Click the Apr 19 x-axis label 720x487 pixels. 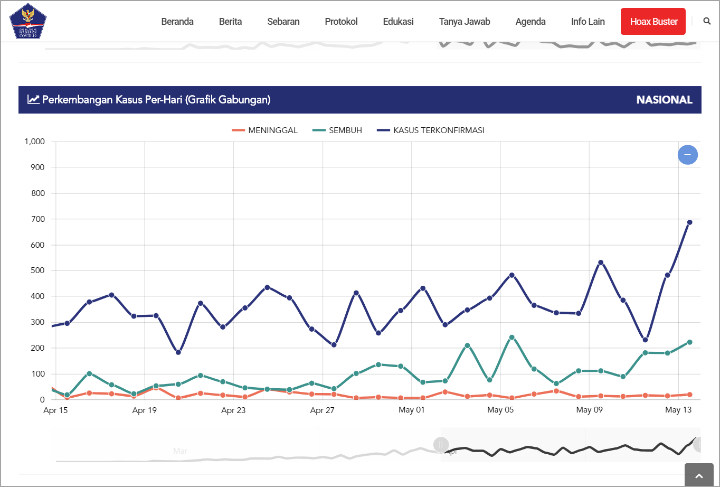144,410
